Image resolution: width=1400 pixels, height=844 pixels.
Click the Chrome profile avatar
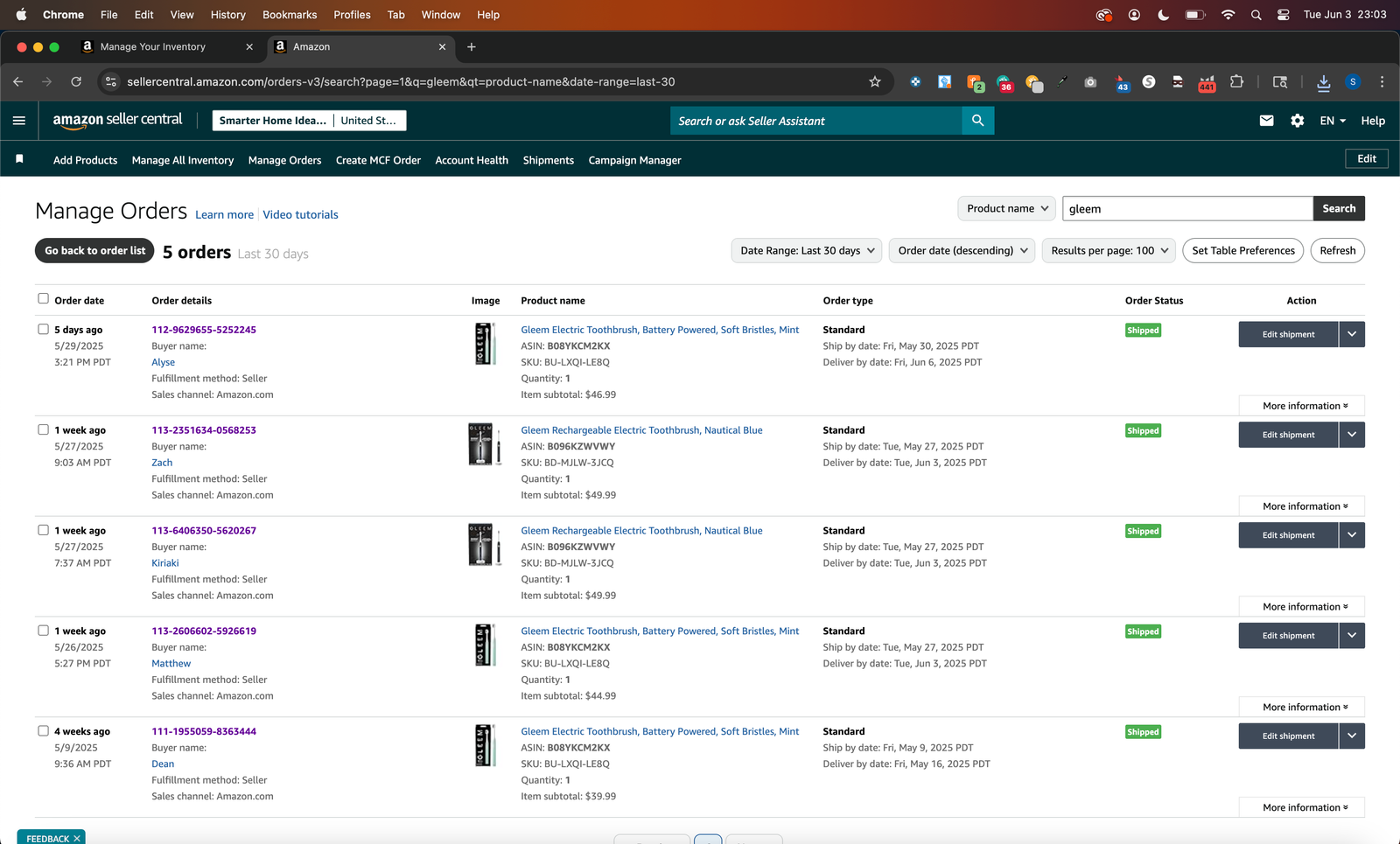1353,81
